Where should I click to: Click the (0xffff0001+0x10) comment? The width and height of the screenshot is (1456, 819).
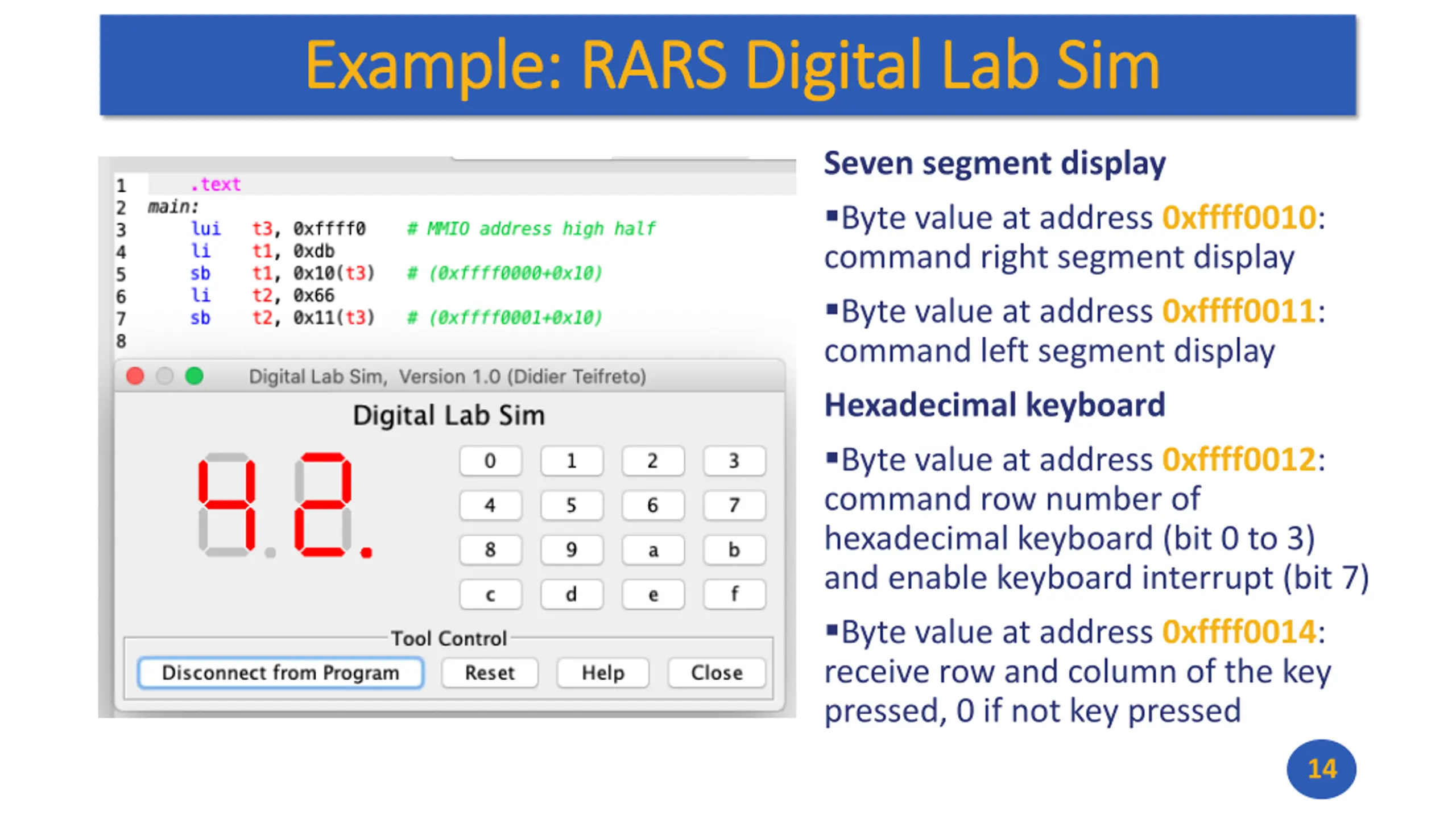(504, 317)
